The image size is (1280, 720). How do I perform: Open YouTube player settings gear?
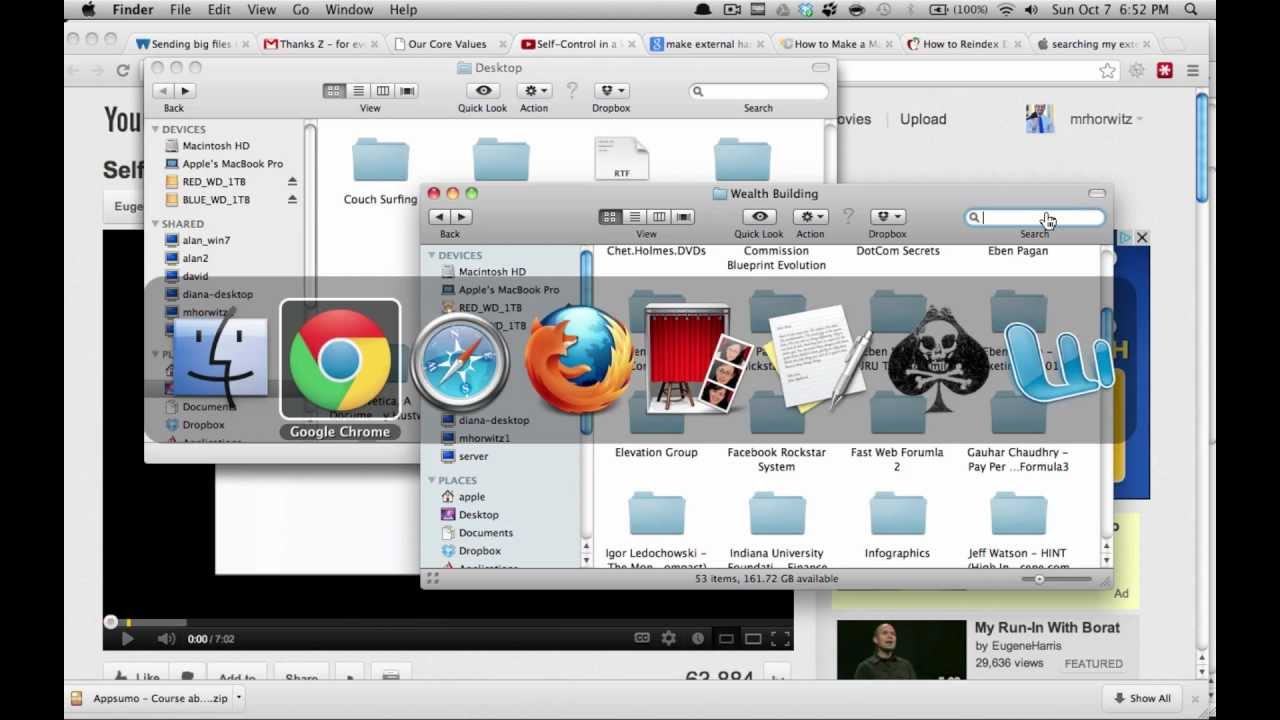coord(669,639)
